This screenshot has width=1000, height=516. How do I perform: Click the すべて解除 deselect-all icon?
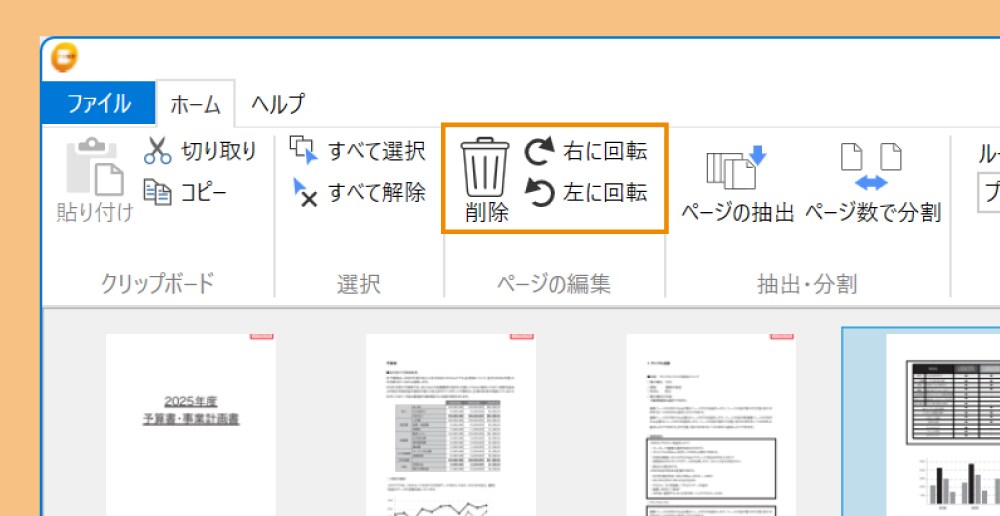pyautogui.click(x=305, y=193)
